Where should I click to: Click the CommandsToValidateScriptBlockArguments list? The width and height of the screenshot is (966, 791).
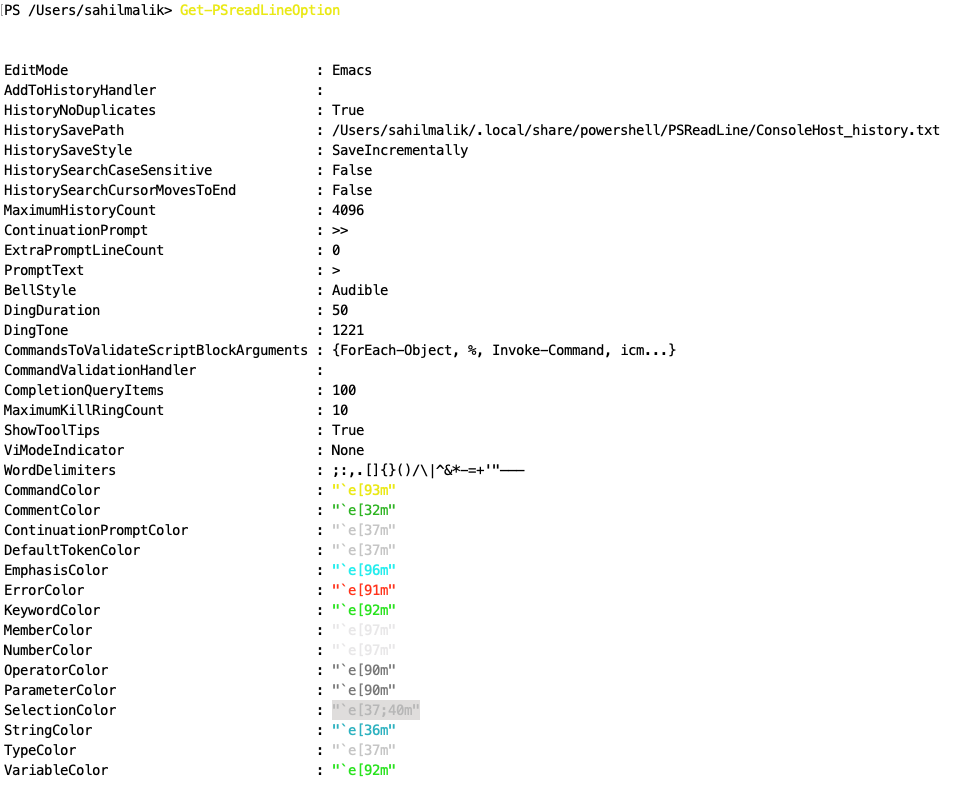coord(503,350)
